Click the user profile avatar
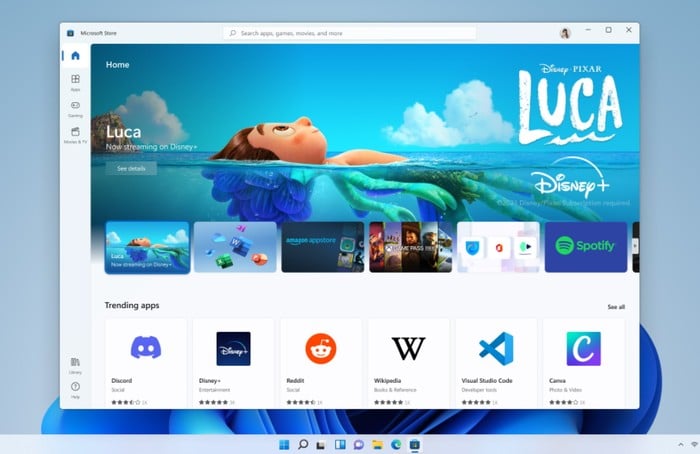The width and height of the screenshot is (700, 454). 565,33
